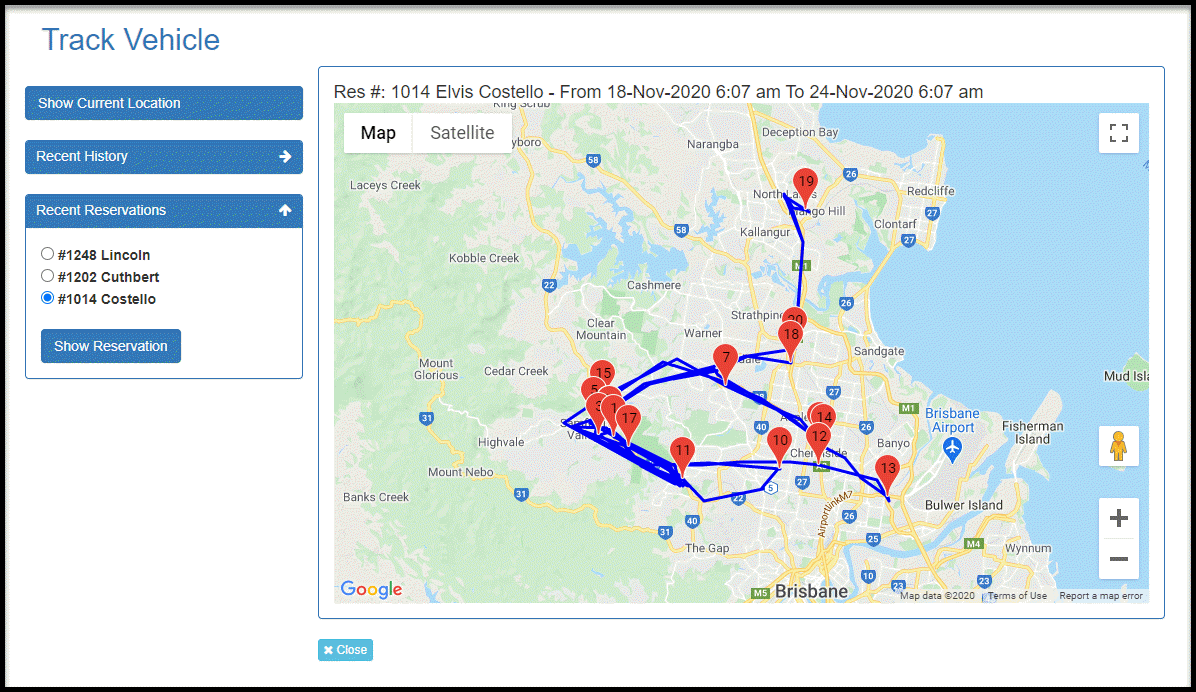Select reservation #1014 Costello radio button
Viewport: 1196px width, 692px height.
47,298
